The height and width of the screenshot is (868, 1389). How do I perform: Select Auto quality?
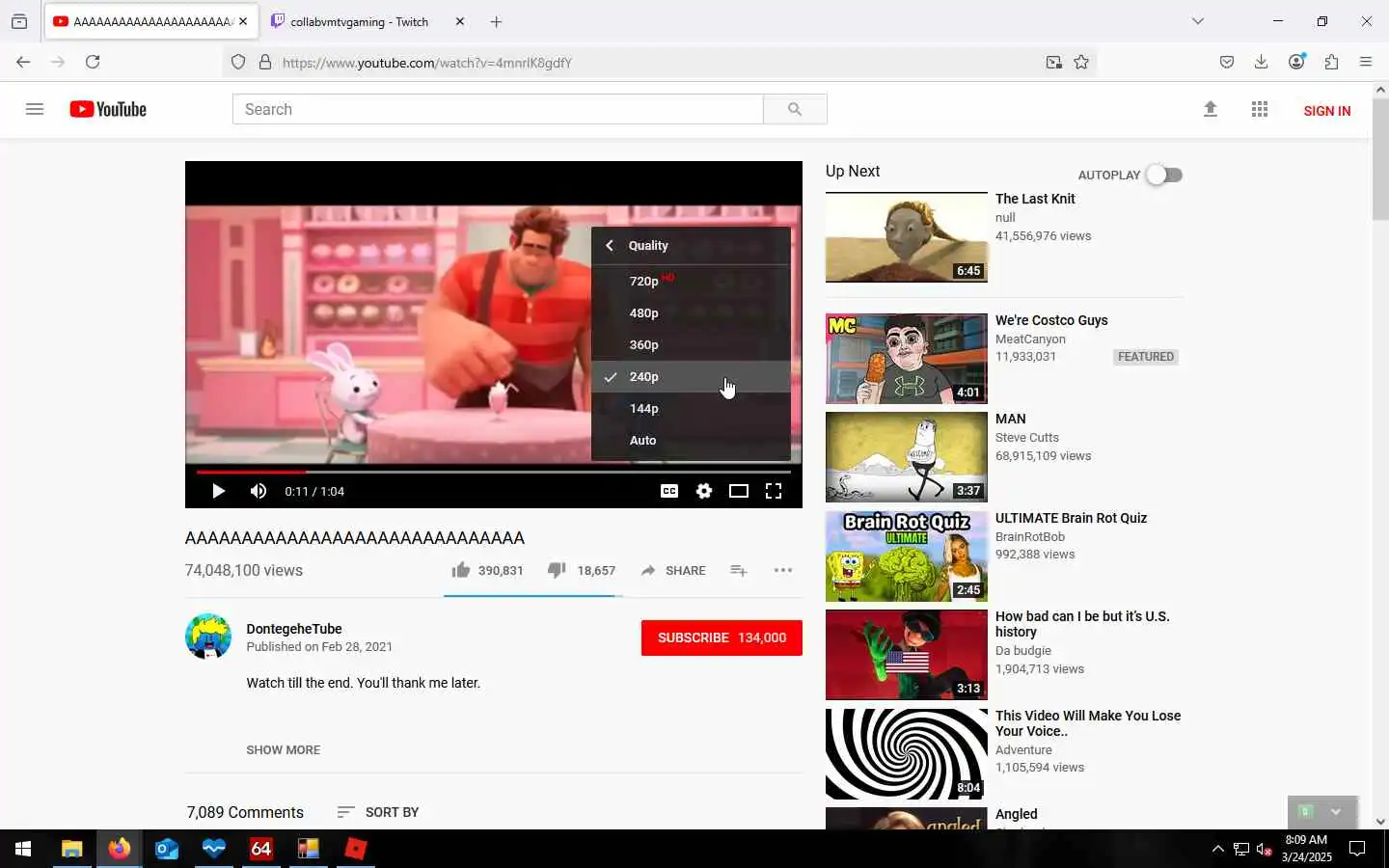click(691, 440)
